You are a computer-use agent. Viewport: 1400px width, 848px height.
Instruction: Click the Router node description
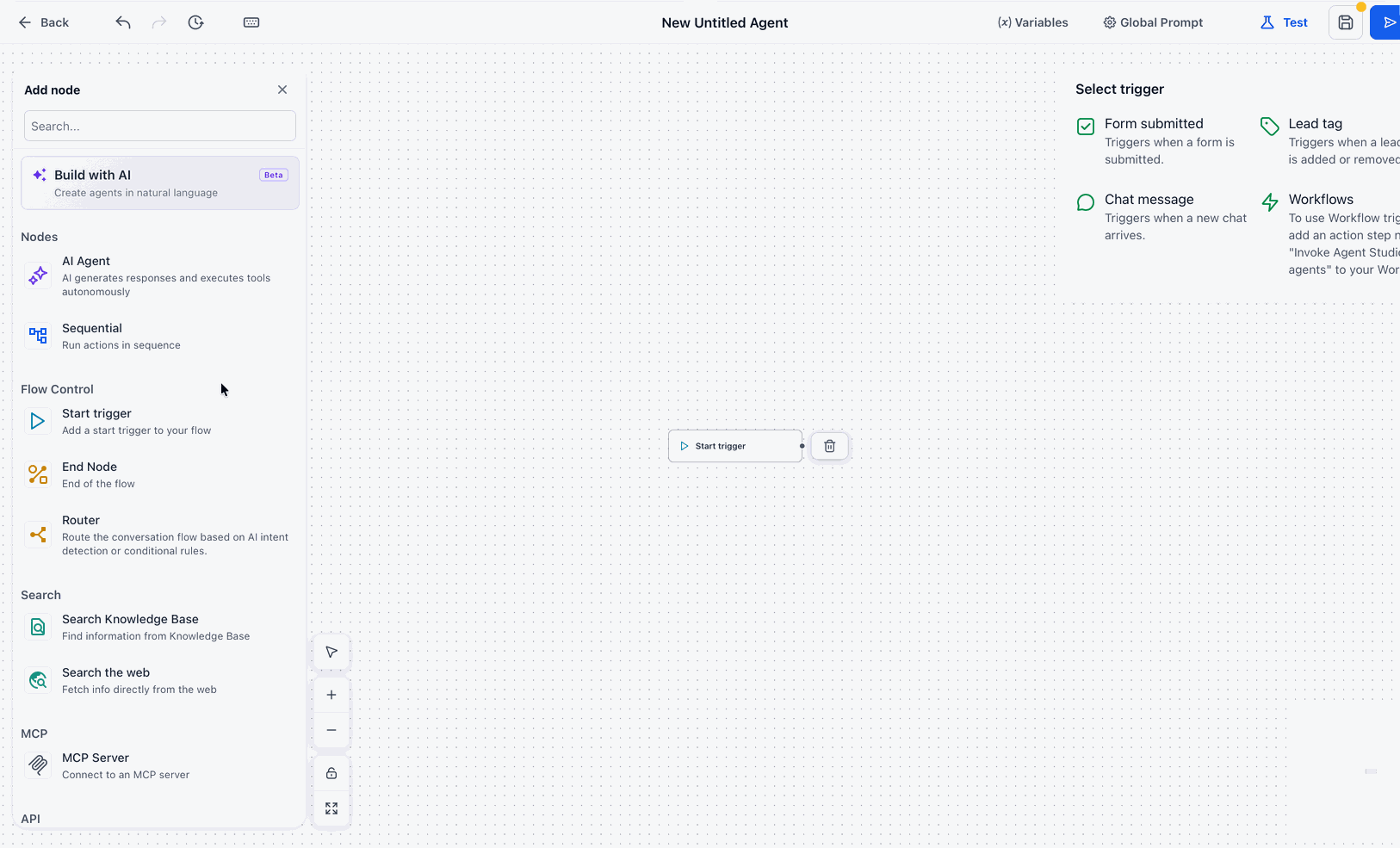[176, 544]
